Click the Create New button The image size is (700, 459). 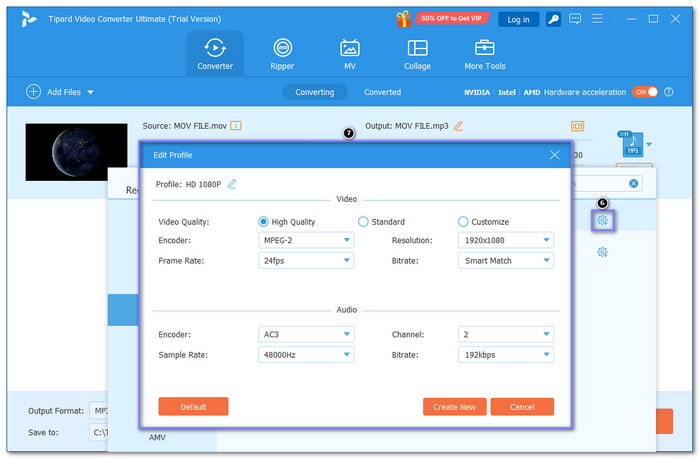point(454,407)
